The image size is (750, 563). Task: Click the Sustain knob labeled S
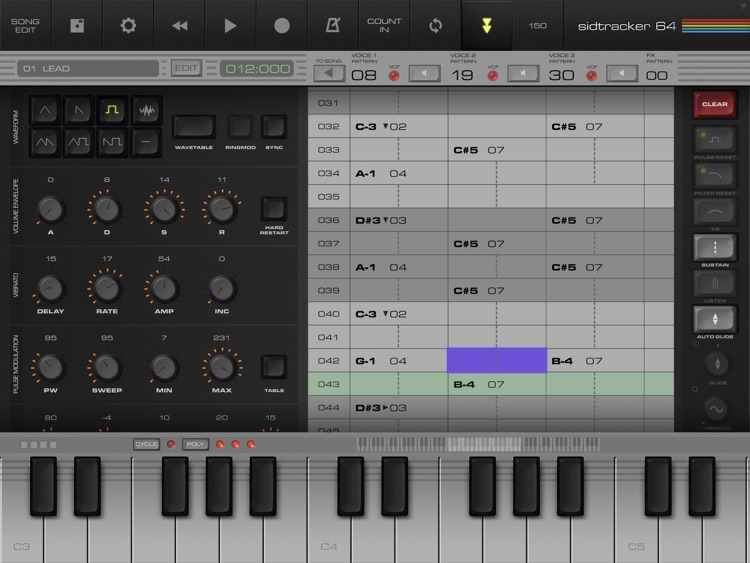coord(164,210)
